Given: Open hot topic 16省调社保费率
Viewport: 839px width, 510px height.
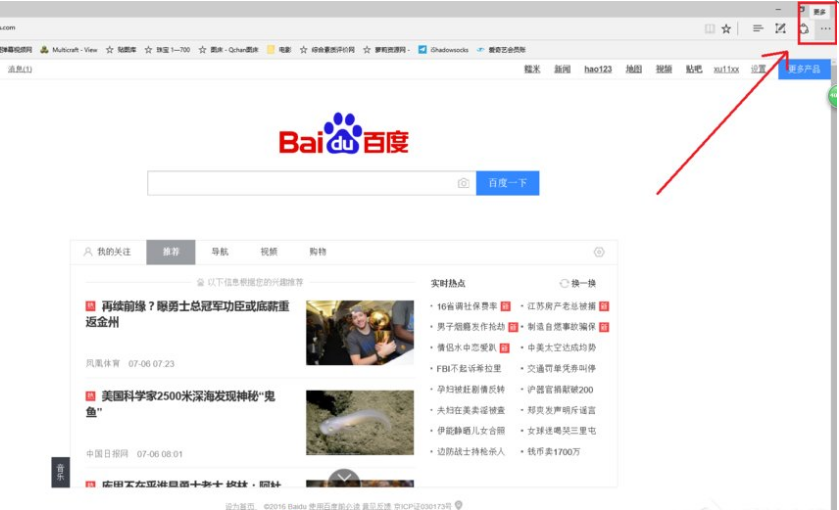Looking at the screenshot, I should [467, 306].
